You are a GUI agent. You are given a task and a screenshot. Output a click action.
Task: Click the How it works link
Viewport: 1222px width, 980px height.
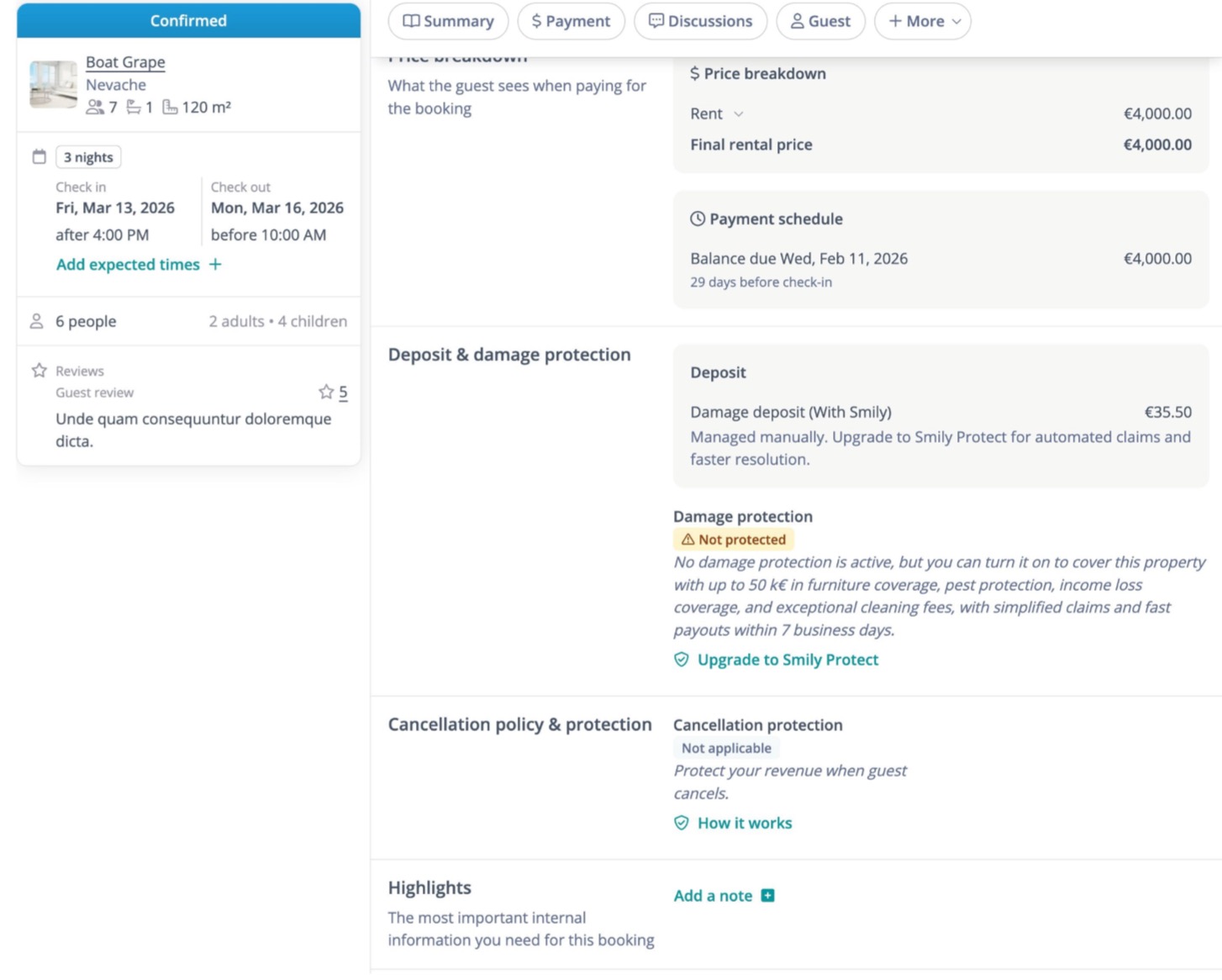tap(745, 823)
